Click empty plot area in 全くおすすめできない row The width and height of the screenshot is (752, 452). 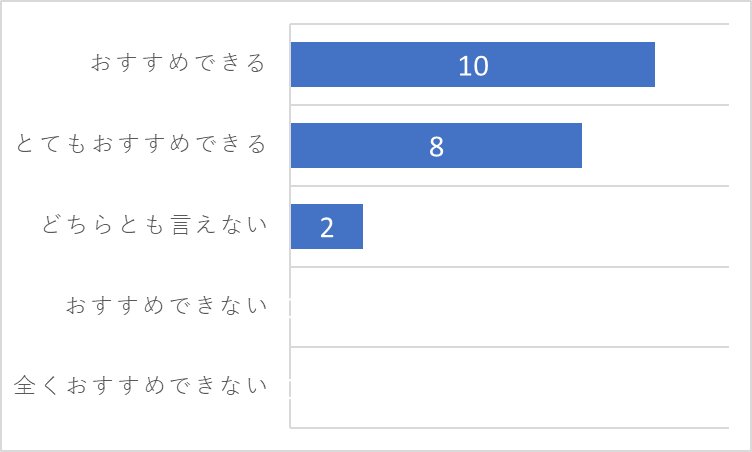click(509, 387)
